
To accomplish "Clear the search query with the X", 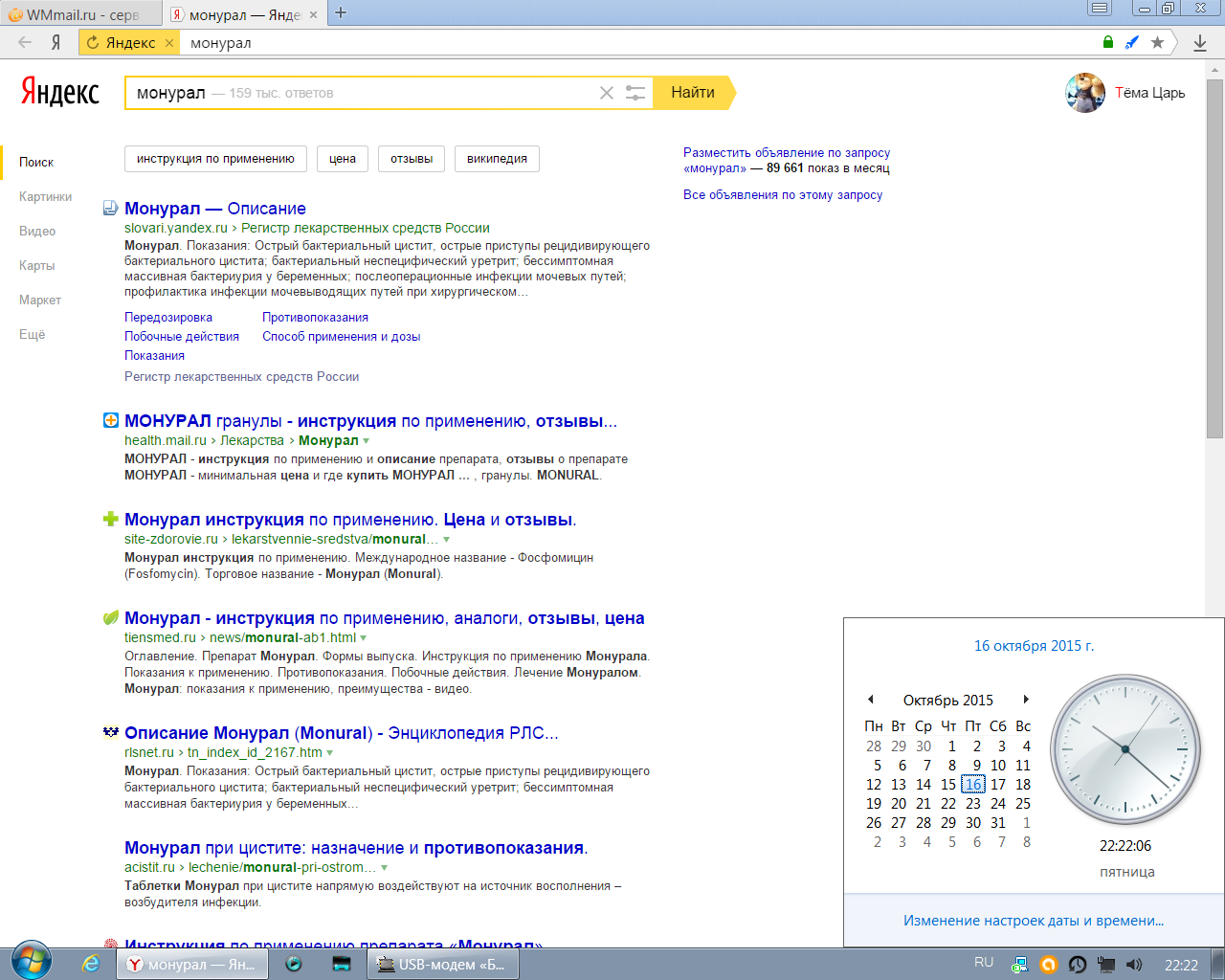I will (x=607, y=93).
